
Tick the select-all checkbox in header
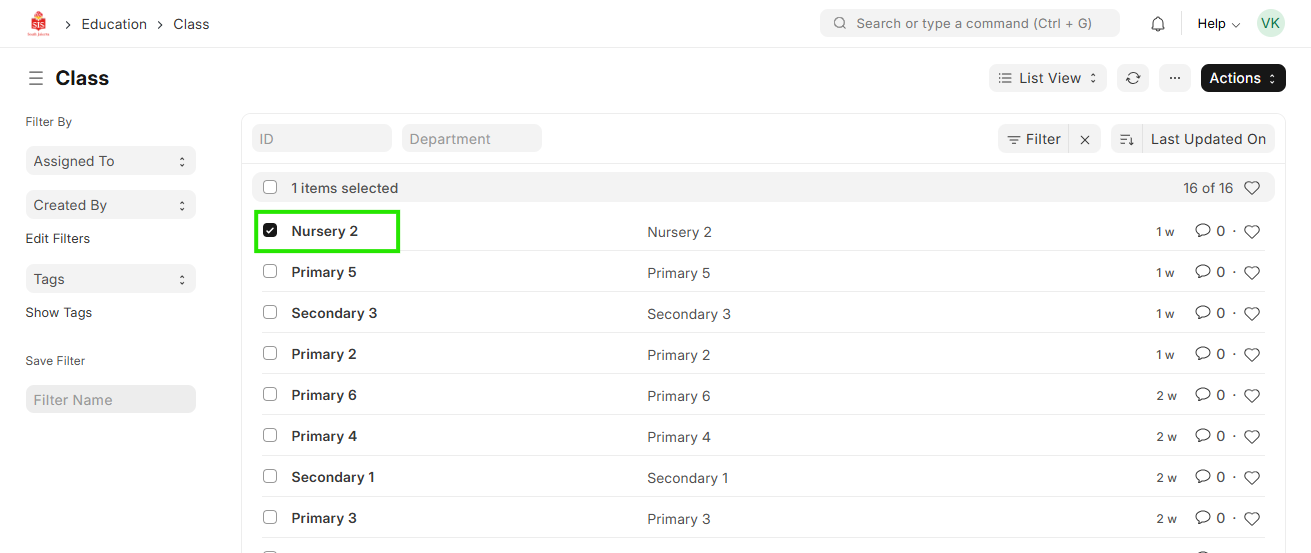[x=270, y=188]
